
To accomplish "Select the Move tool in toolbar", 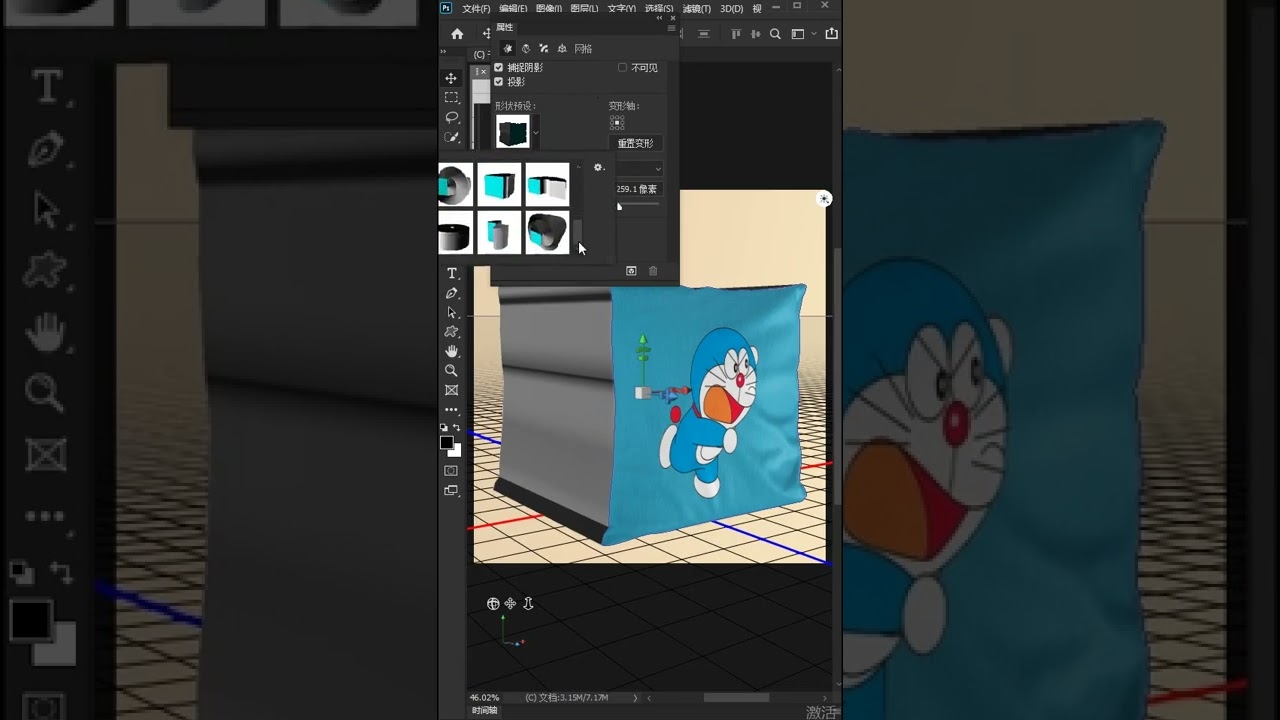I will point(452,78).
